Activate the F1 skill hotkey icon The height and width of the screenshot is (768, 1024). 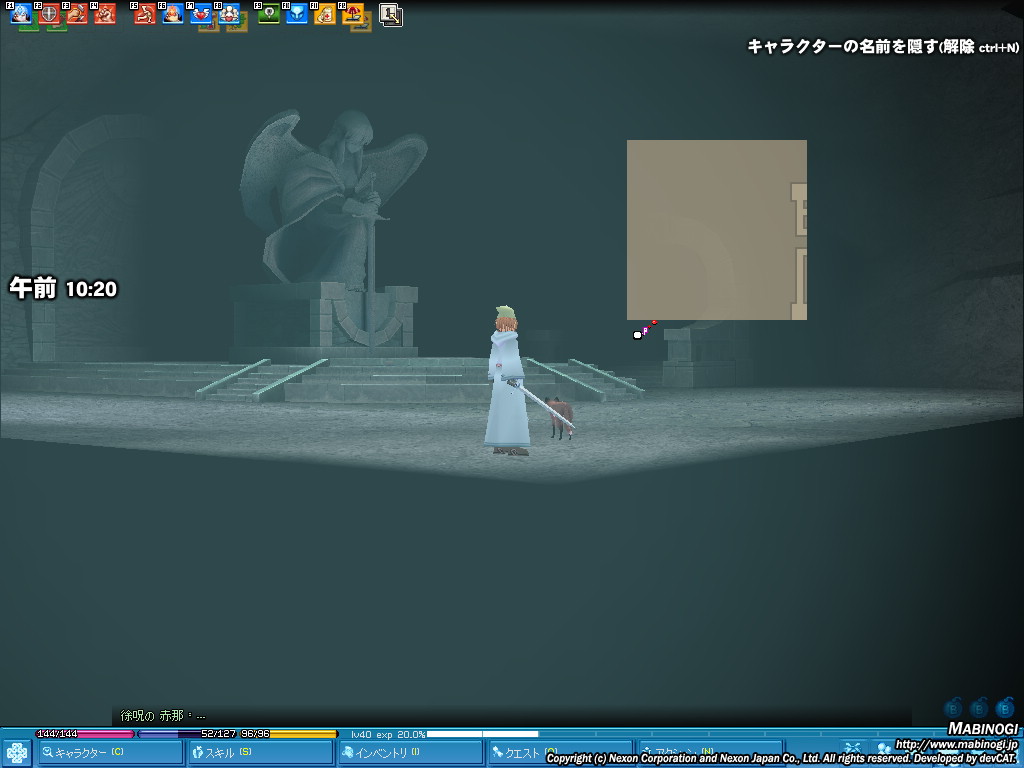point(21,14)
